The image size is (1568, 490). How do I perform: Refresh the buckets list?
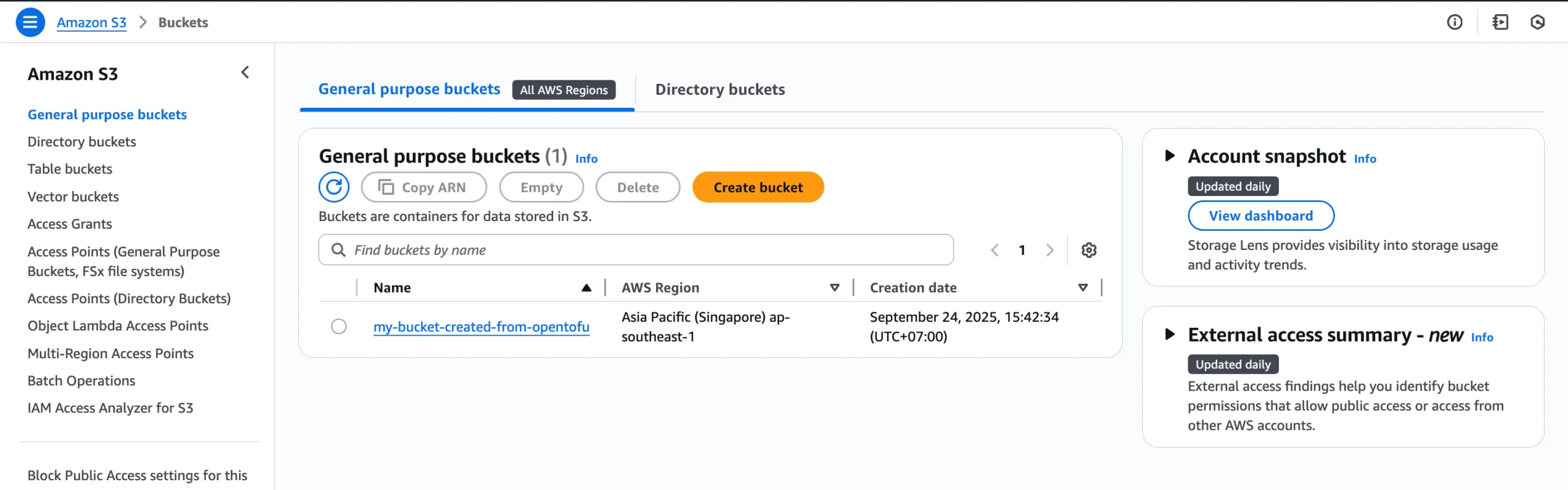[334, 187]
